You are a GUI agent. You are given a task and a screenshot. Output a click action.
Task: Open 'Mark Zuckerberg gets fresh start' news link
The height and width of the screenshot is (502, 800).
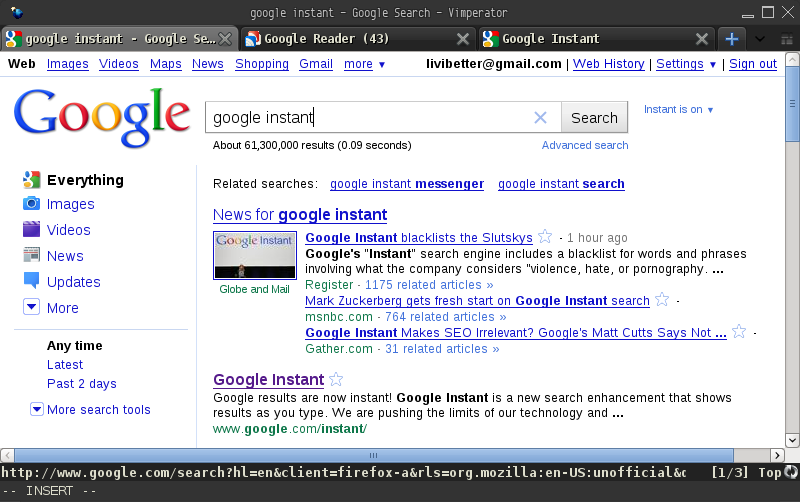pos(477,300)
